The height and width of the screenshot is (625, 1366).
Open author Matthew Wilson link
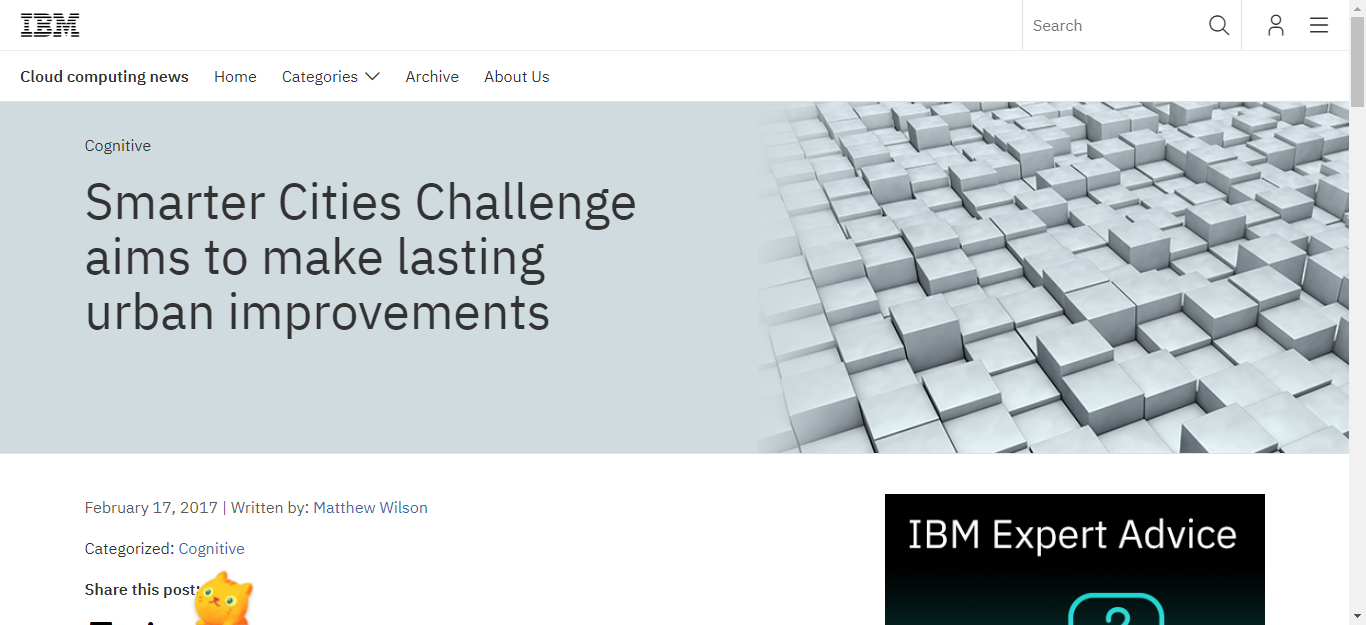370,507
